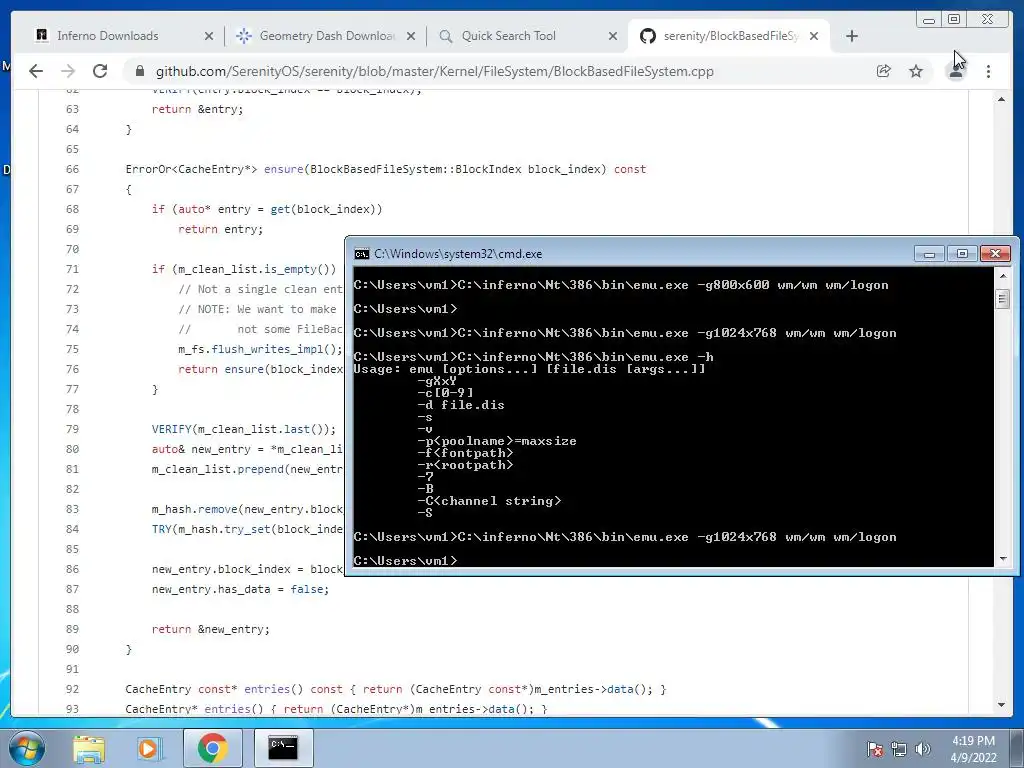Viewport: 1024px width, 768px height.
Task: Select the serenity/BlockBasedFileSystem tab
Action: (x=731, y=36)
